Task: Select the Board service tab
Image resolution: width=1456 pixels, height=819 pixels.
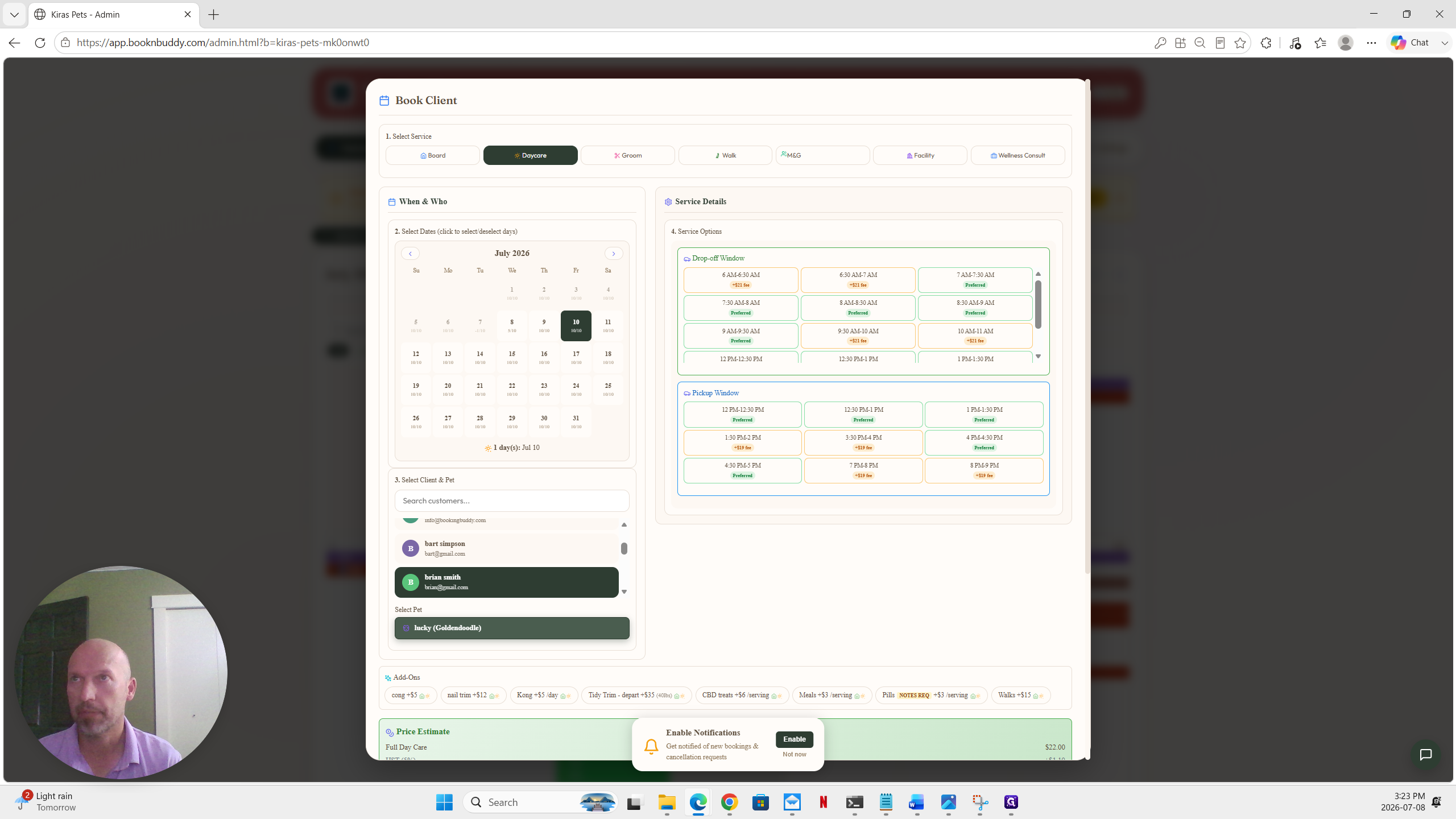Action: (x=432, y=155)
